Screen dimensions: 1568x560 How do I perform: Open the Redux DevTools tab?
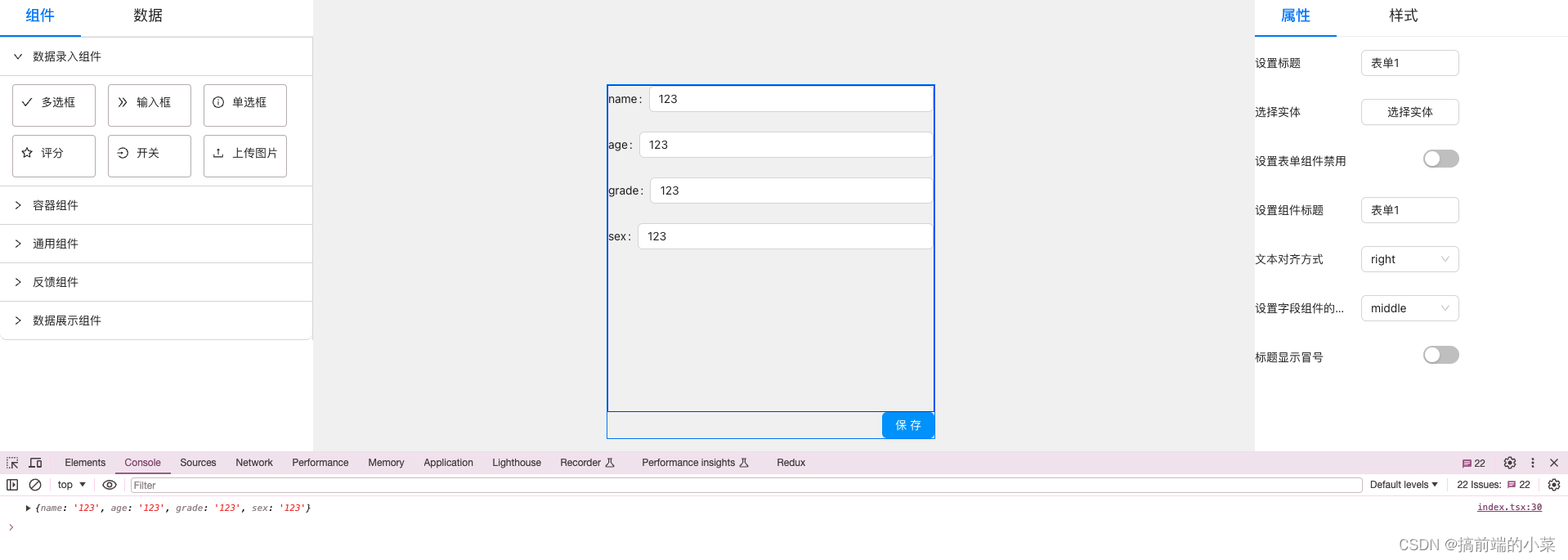791,463
